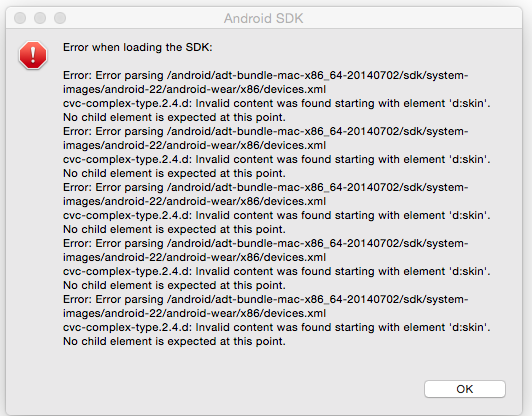Screen dimensions: 532x416
Task: Click the third gray zoom window button
Action: point(60,18)
